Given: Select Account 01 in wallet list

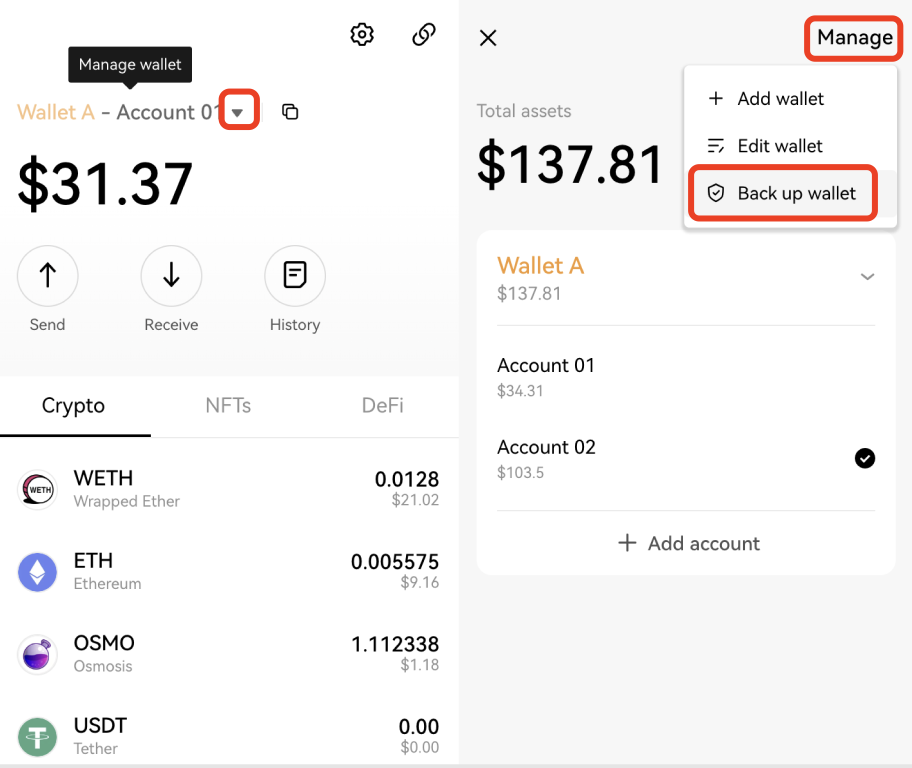Looking at the screenshot, I should [546, 376].
